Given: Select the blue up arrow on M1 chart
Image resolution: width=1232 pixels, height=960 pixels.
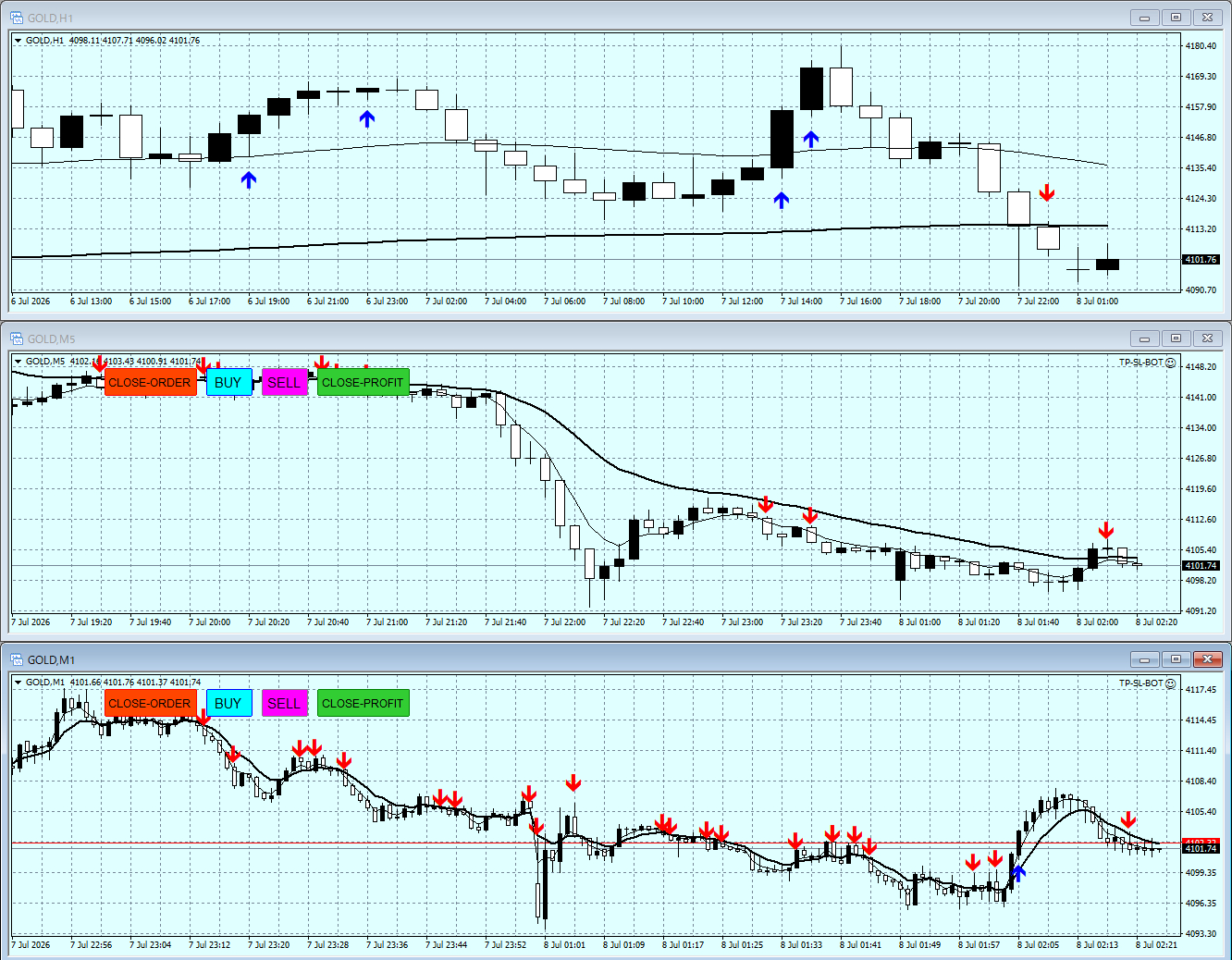Looking at the screenshot, I should pos(1018,871).
